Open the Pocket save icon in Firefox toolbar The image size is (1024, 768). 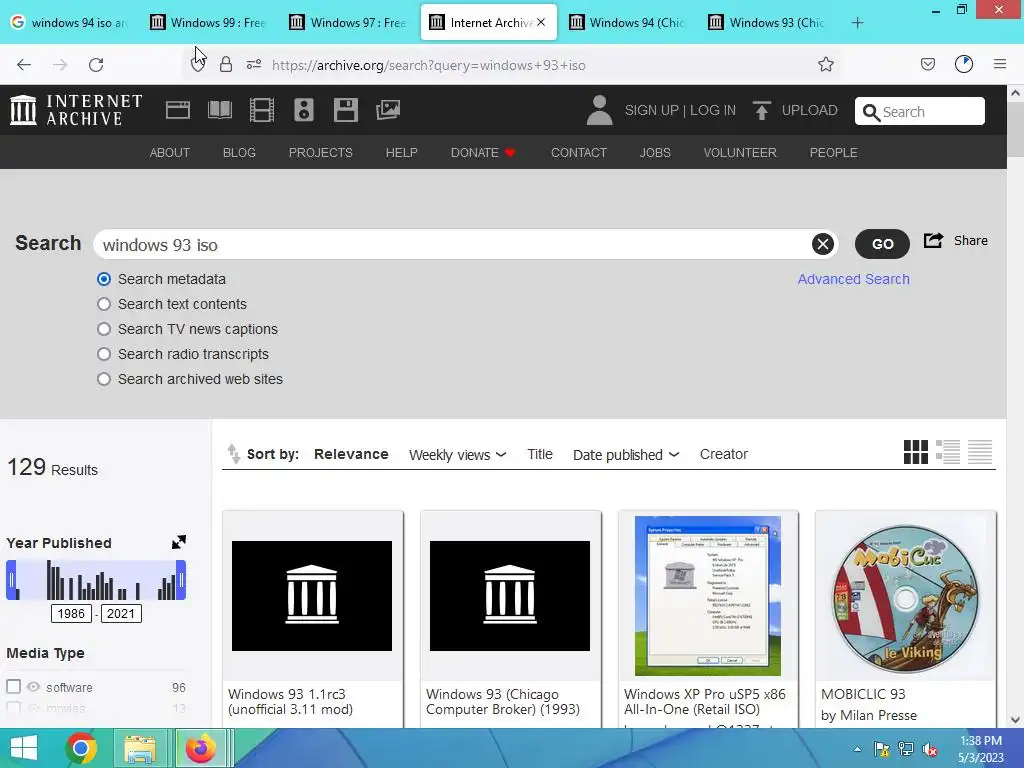(x=927, y=64)
